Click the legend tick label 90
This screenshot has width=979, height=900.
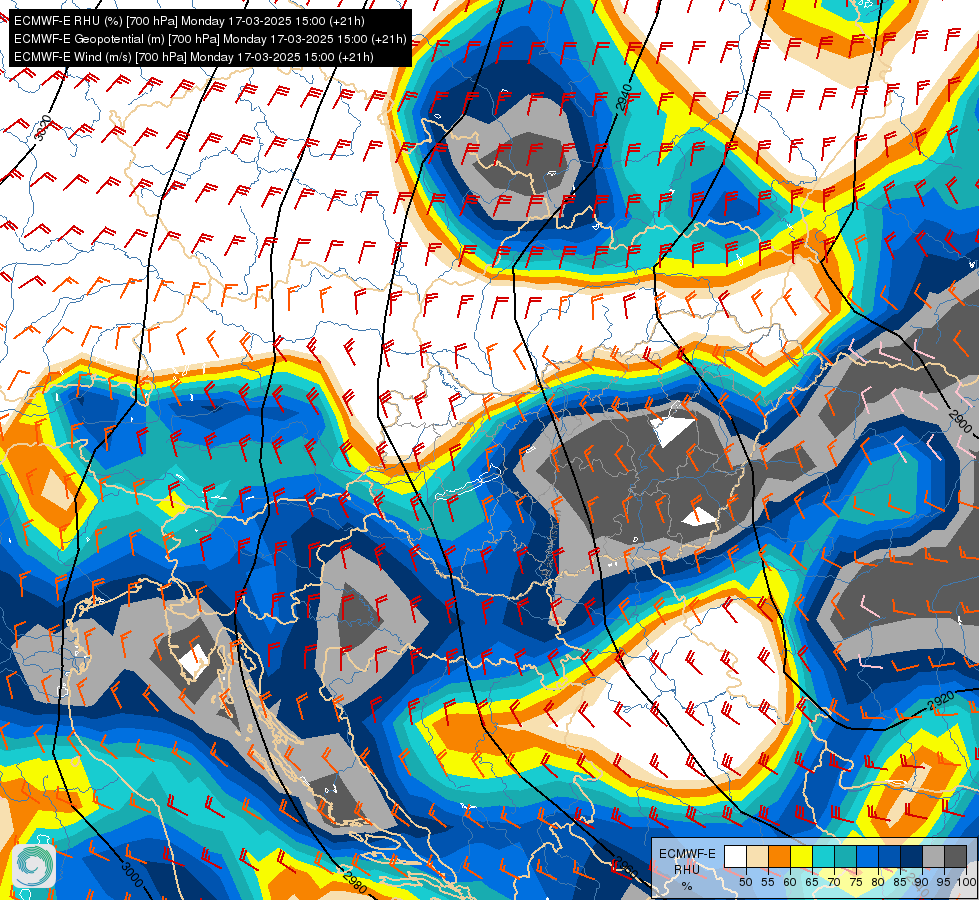click(x=922, y=882)
